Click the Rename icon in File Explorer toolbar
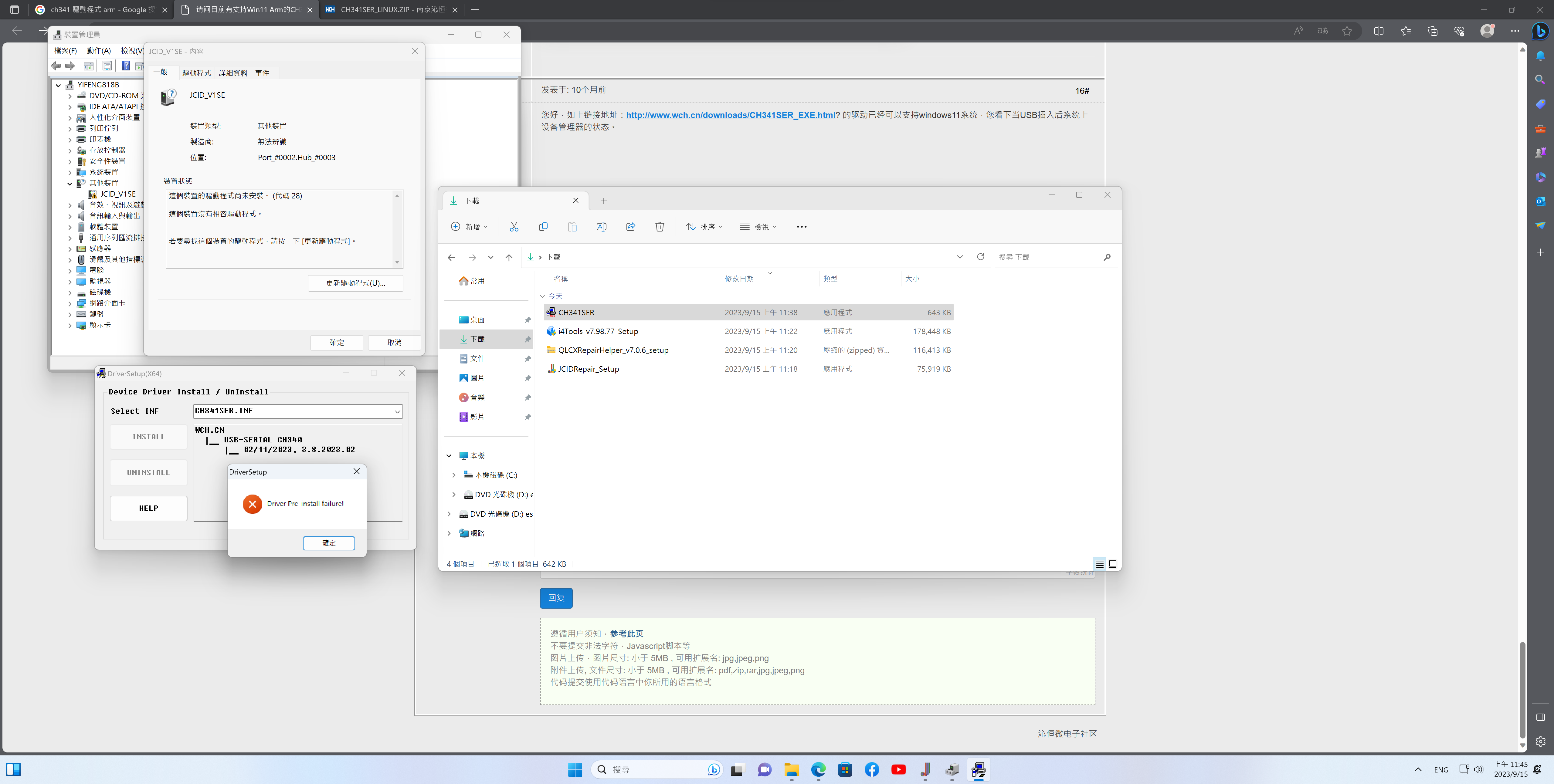1554x784 pixels. [x=602, y=227]
